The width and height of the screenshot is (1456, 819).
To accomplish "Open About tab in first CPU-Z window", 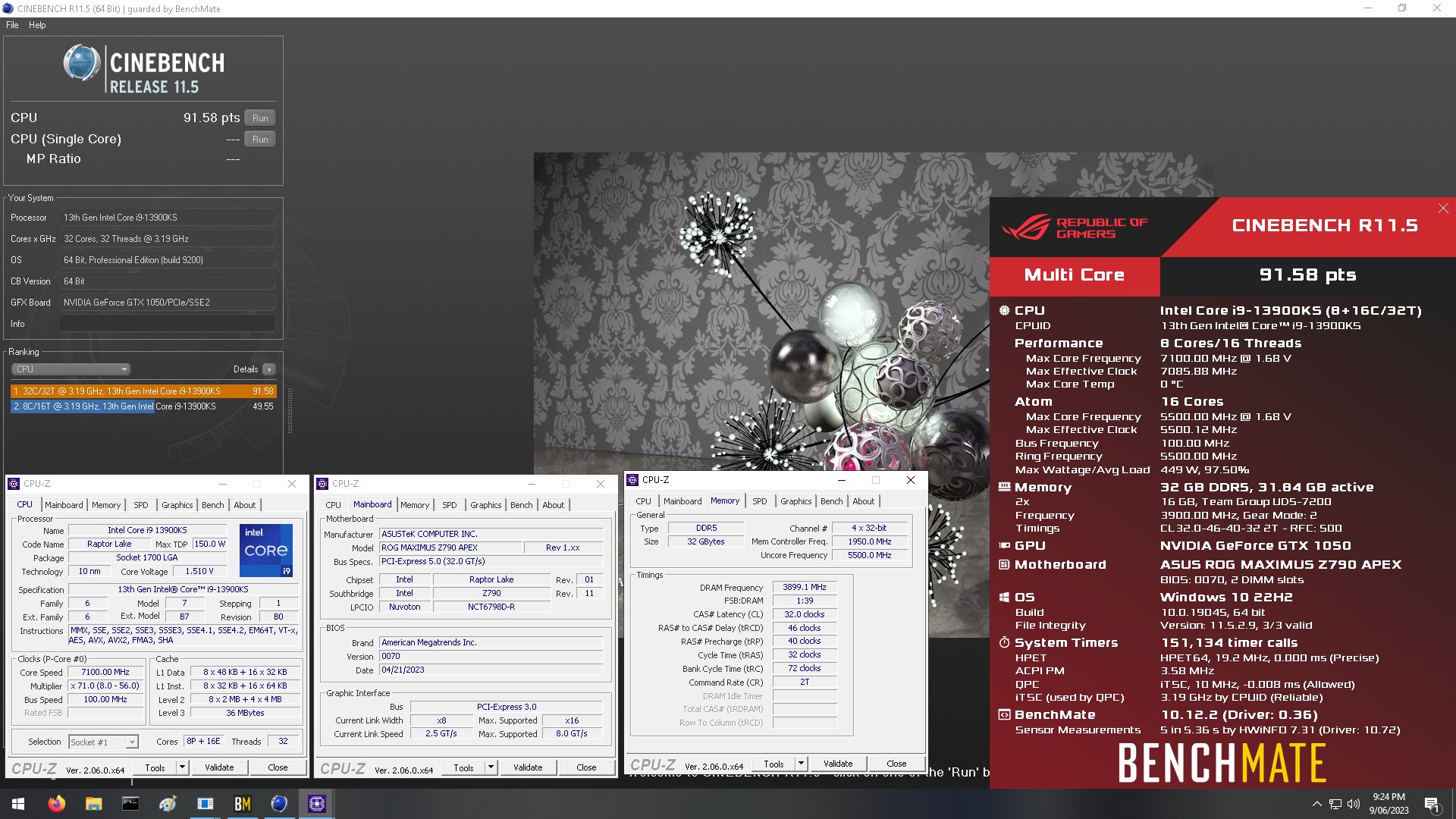I will tap(245, 505).
